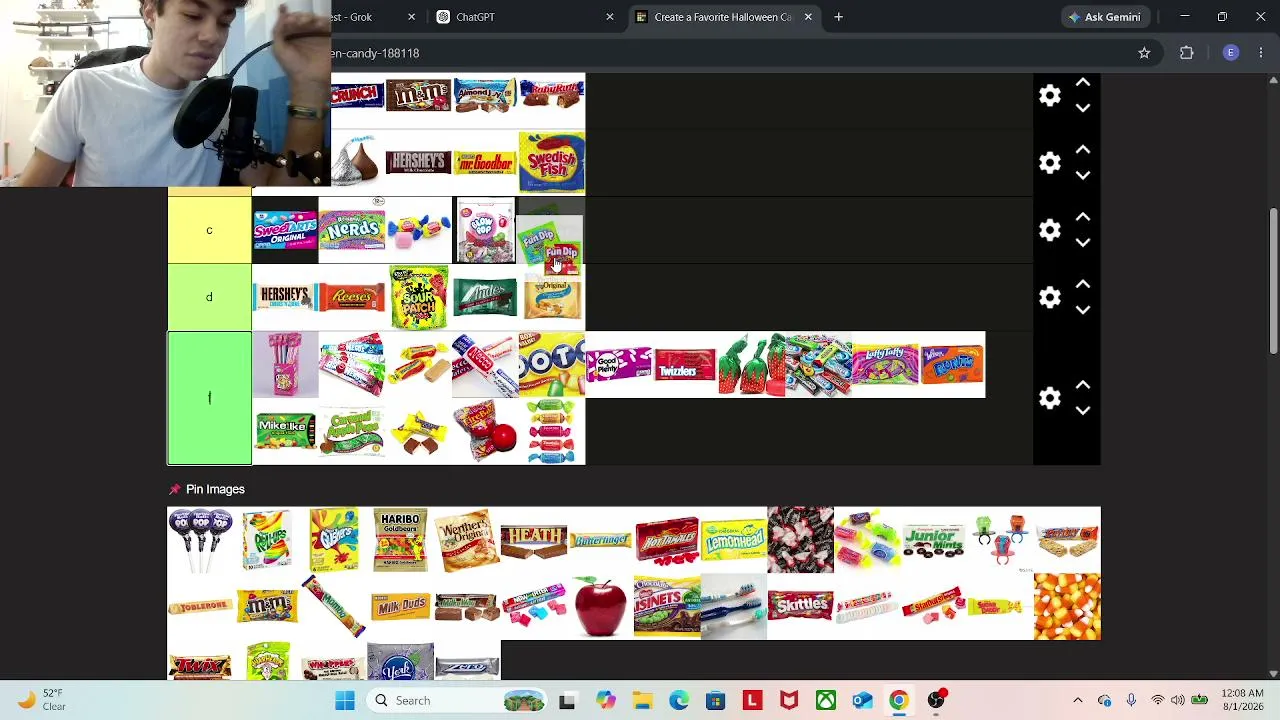Move the c tier row up
The height and width of the screenshot is (720, 1280).
coord(1083,217)
